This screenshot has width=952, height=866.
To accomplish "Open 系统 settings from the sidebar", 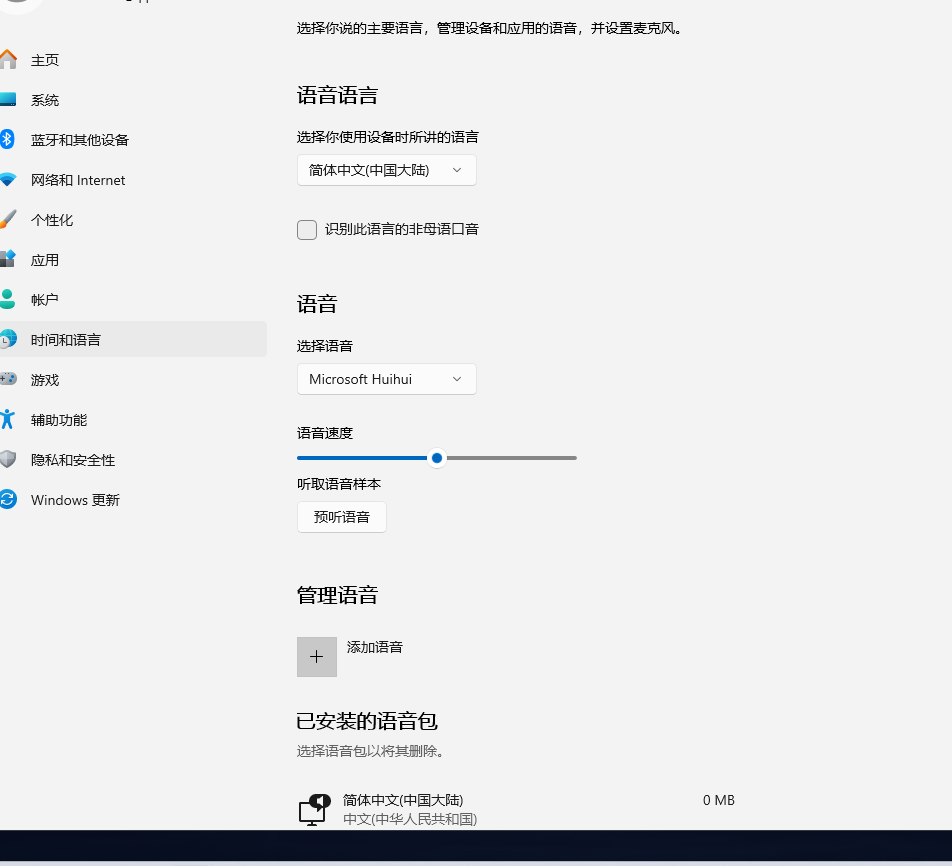I will (x=44, y=100).
